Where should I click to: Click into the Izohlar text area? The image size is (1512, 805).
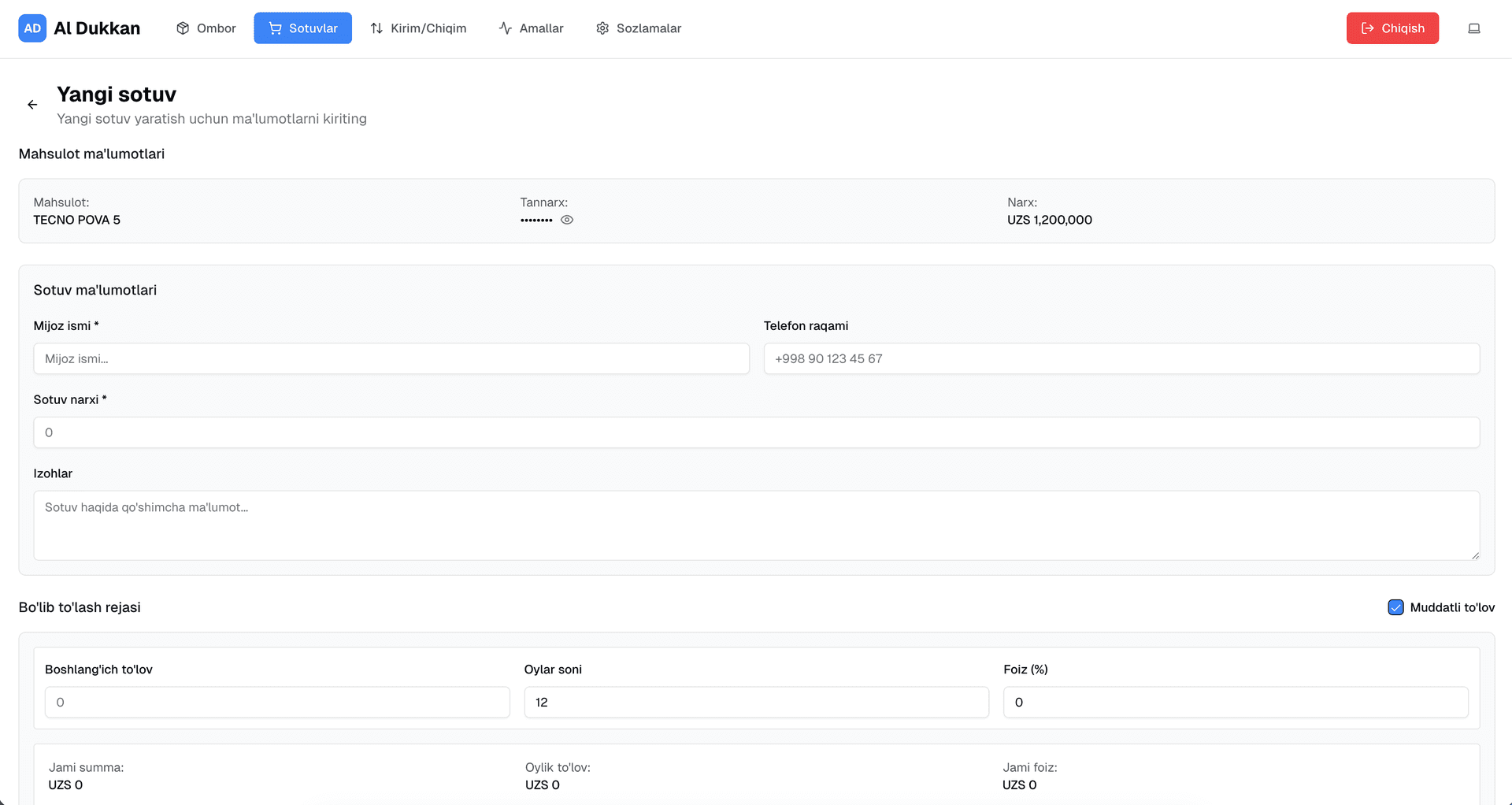click(756, 525)
